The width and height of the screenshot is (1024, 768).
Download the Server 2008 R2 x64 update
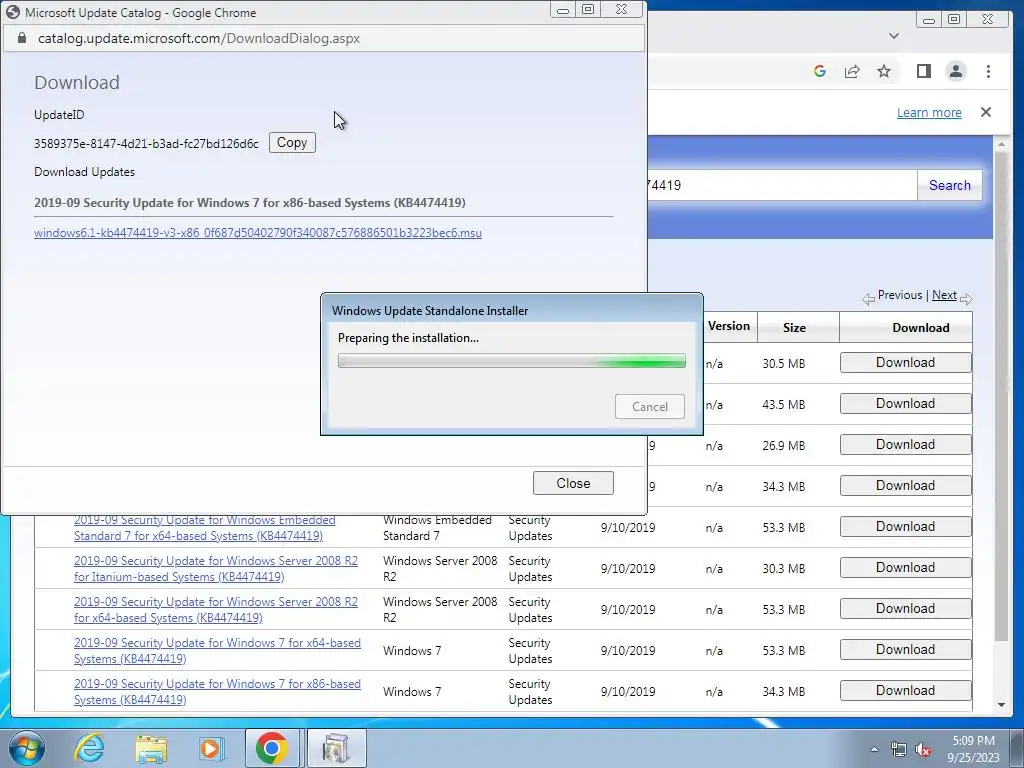905,609
